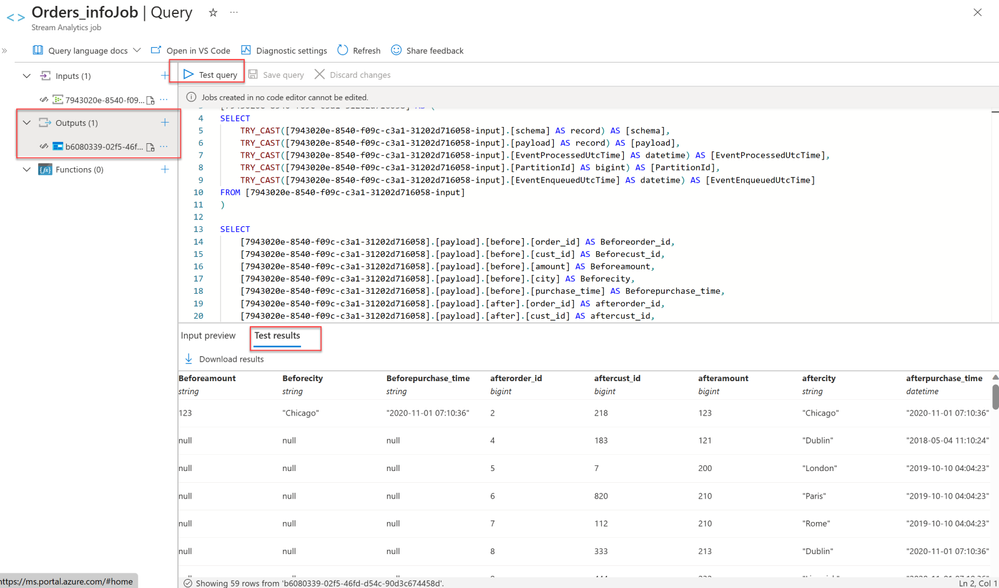Click the Beforecity column header
The image size is (999, 588).
[x=303, y=378]
